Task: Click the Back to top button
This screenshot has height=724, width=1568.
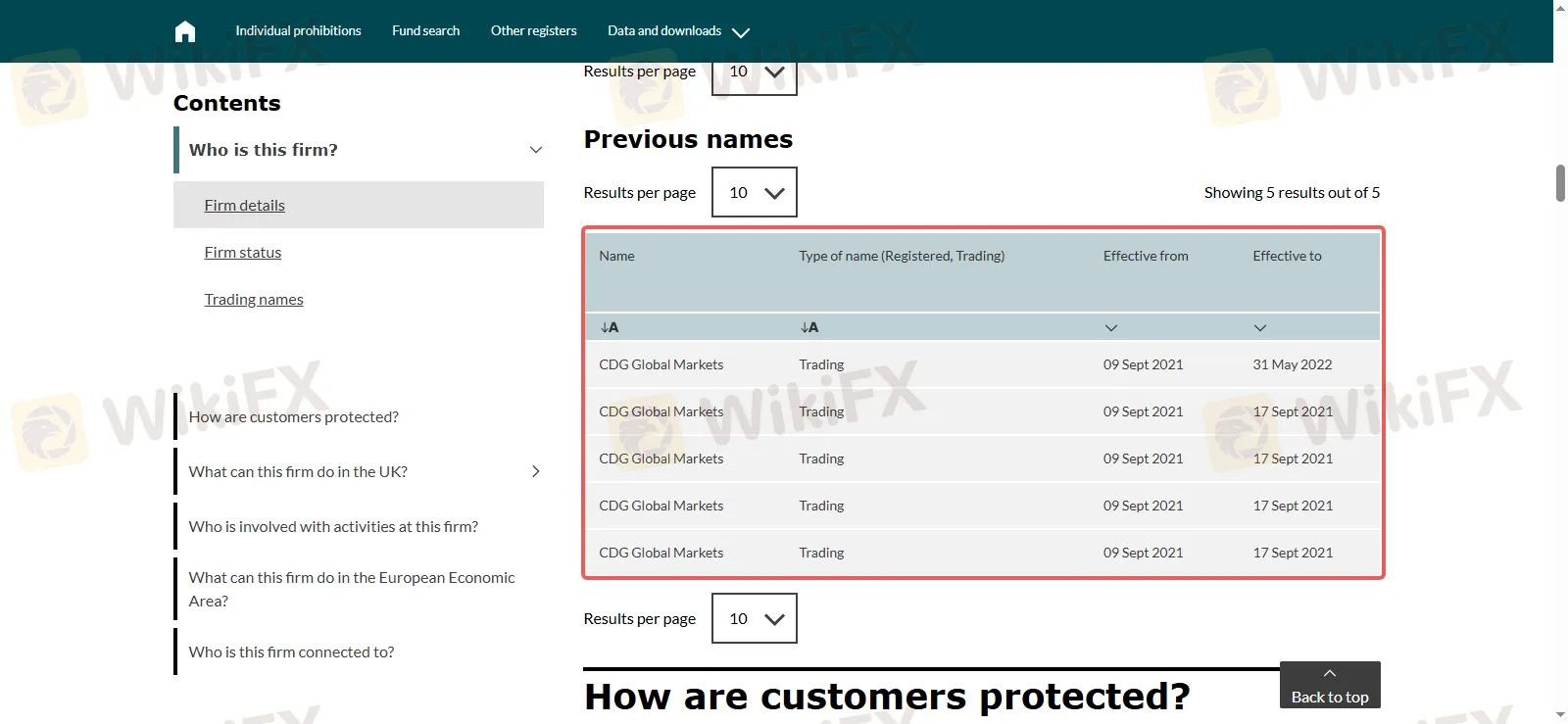Action: pyautogui.click(x=1330, y=685)
